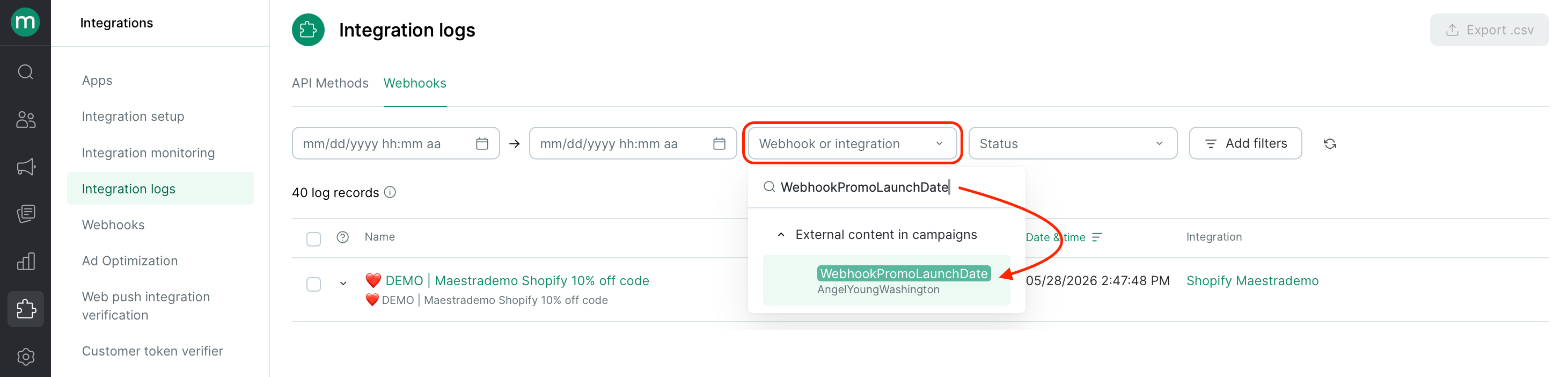Open the search icon in the sidebar
Screen dimensions: 1568x377
coord(26,72)
